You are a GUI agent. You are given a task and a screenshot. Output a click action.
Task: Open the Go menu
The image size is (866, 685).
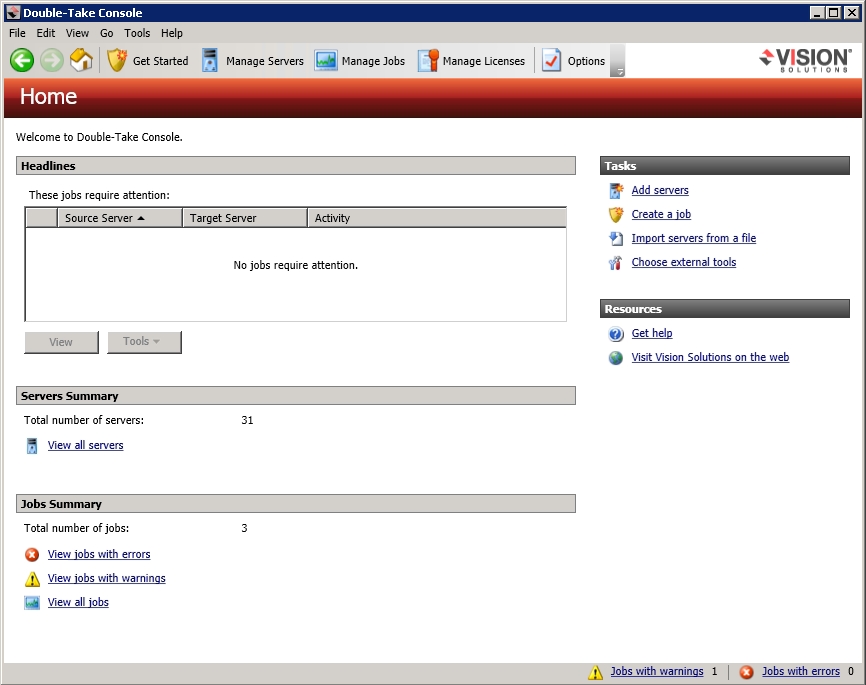pos(107,33)
